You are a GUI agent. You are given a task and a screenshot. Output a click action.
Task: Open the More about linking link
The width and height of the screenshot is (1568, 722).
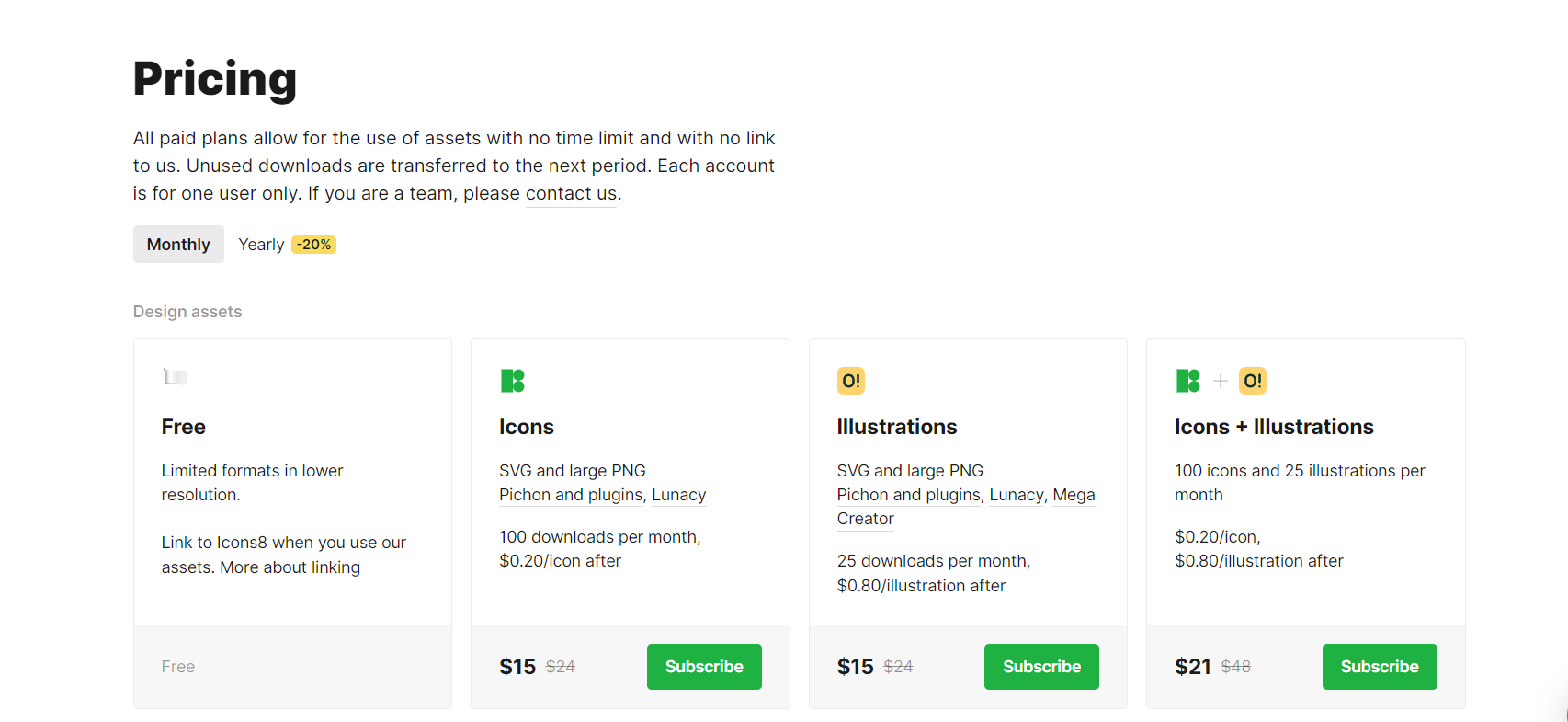click(x=290, y=567)
